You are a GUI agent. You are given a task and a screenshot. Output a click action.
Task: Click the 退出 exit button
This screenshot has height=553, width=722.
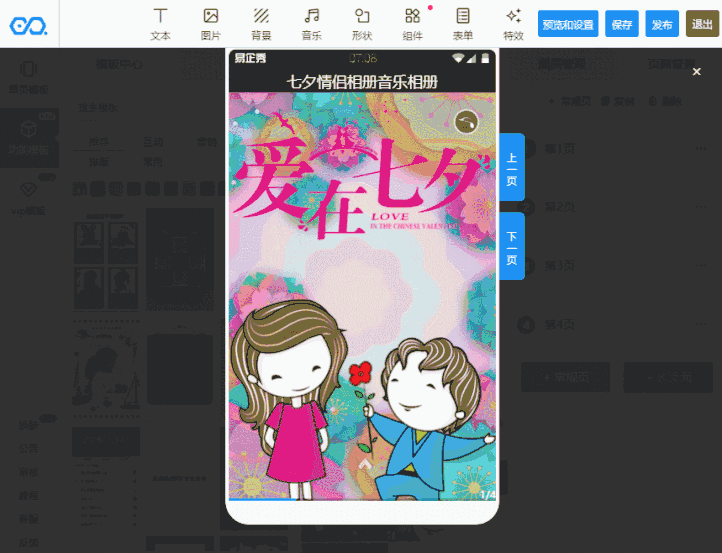[702, 24]
